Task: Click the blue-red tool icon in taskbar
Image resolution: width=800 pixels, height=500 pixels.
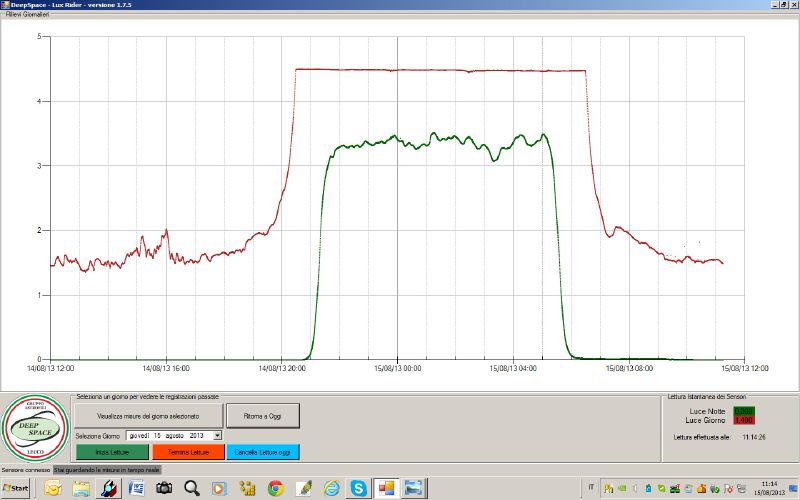Action: 108,488
